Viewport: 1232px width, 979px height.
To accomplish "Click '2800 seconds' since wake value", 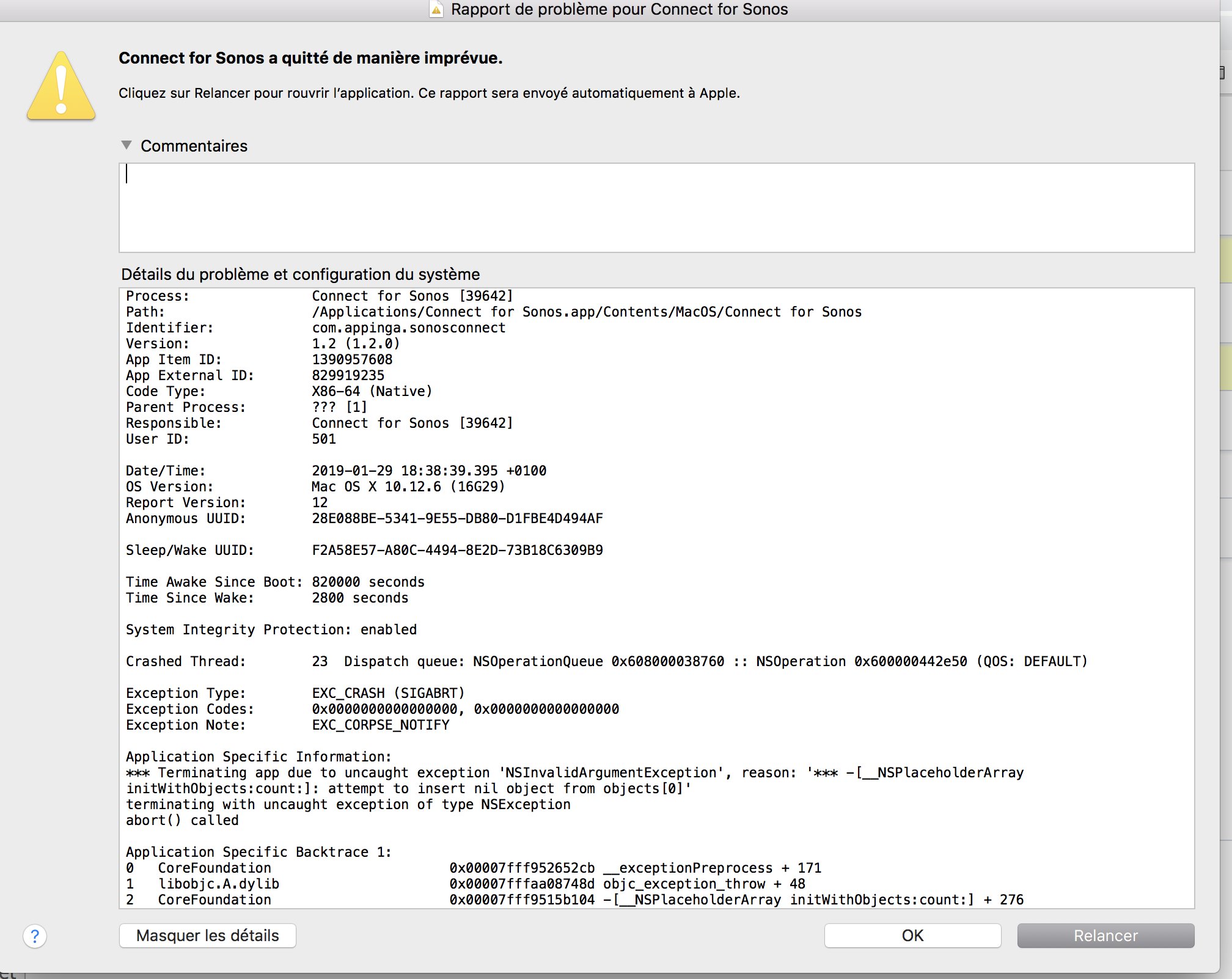I will coord(360,598).
